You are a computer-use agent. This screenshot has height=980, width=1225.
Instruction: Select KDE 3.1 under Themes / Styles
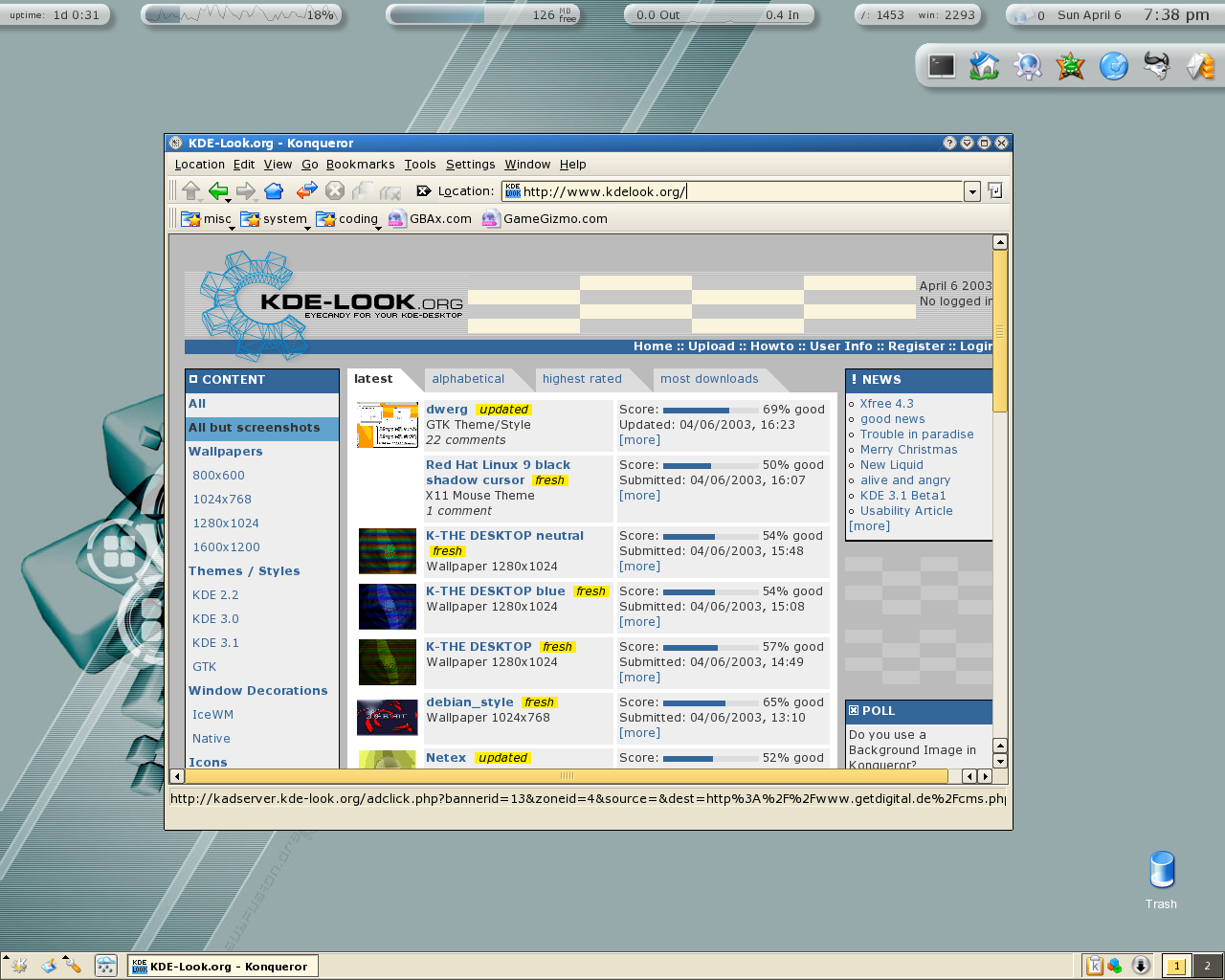pyautogui.click(x=215, y=643)
